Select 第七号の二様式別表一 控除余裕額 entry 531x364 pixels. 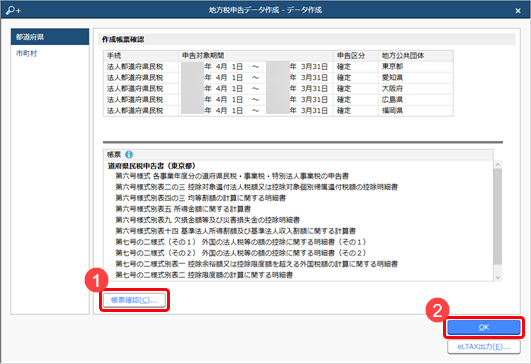[256, 264]
